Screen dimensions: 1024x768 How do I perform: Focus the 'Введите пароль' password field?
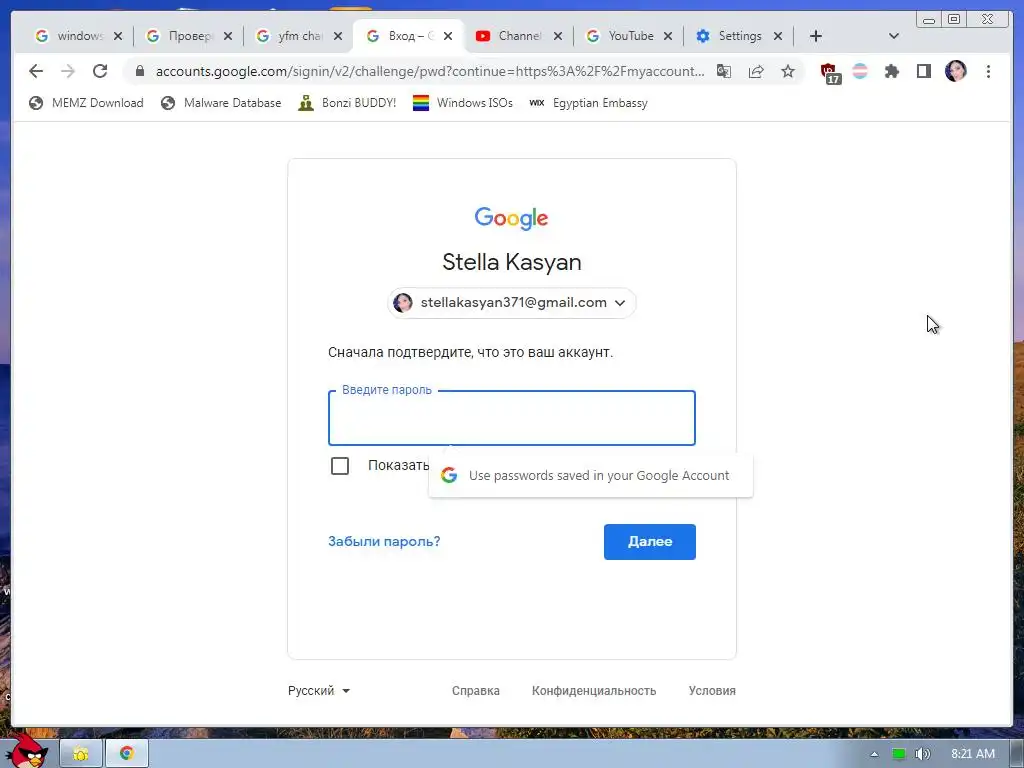pyautogui.click(x=512, y=418)
